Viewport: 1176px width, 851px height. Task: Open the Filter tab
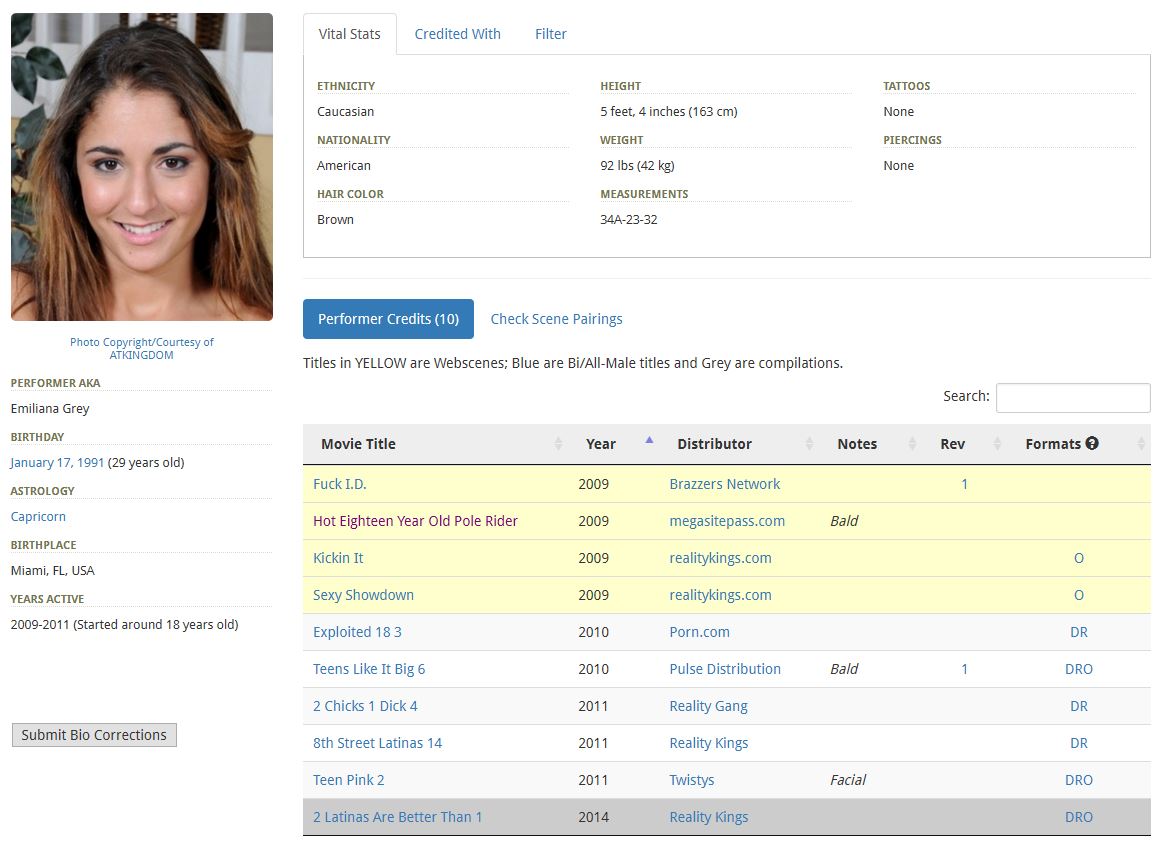550,34
